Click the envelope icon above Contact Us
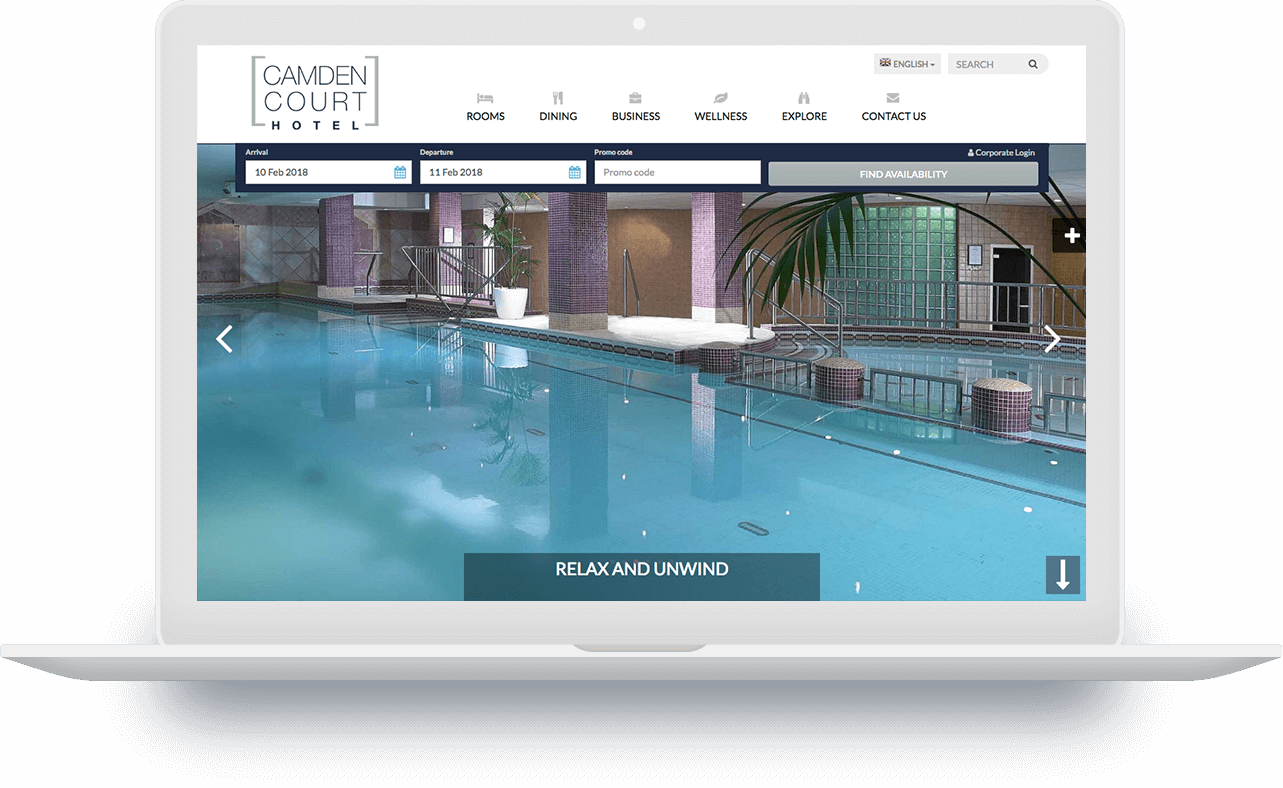Viewport: 1283px width, 788px height. click(x=893, y=98)
